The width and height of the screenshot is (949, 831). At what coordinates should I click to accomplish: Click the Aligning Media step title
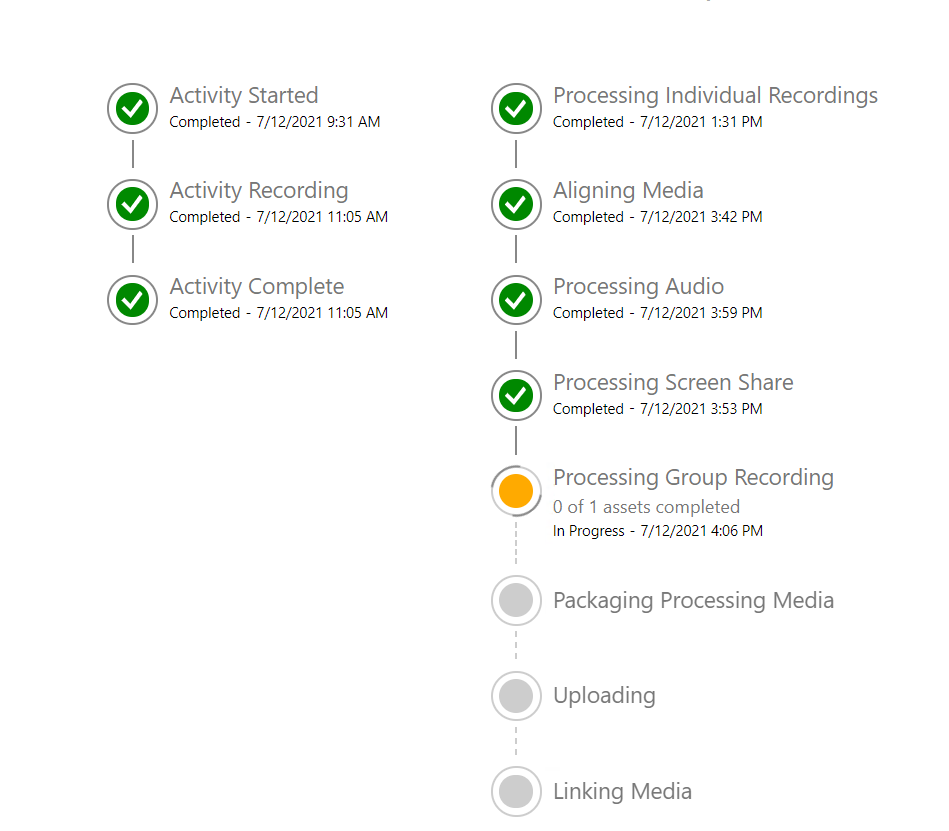pyautogui.click(x=628, y=191)
